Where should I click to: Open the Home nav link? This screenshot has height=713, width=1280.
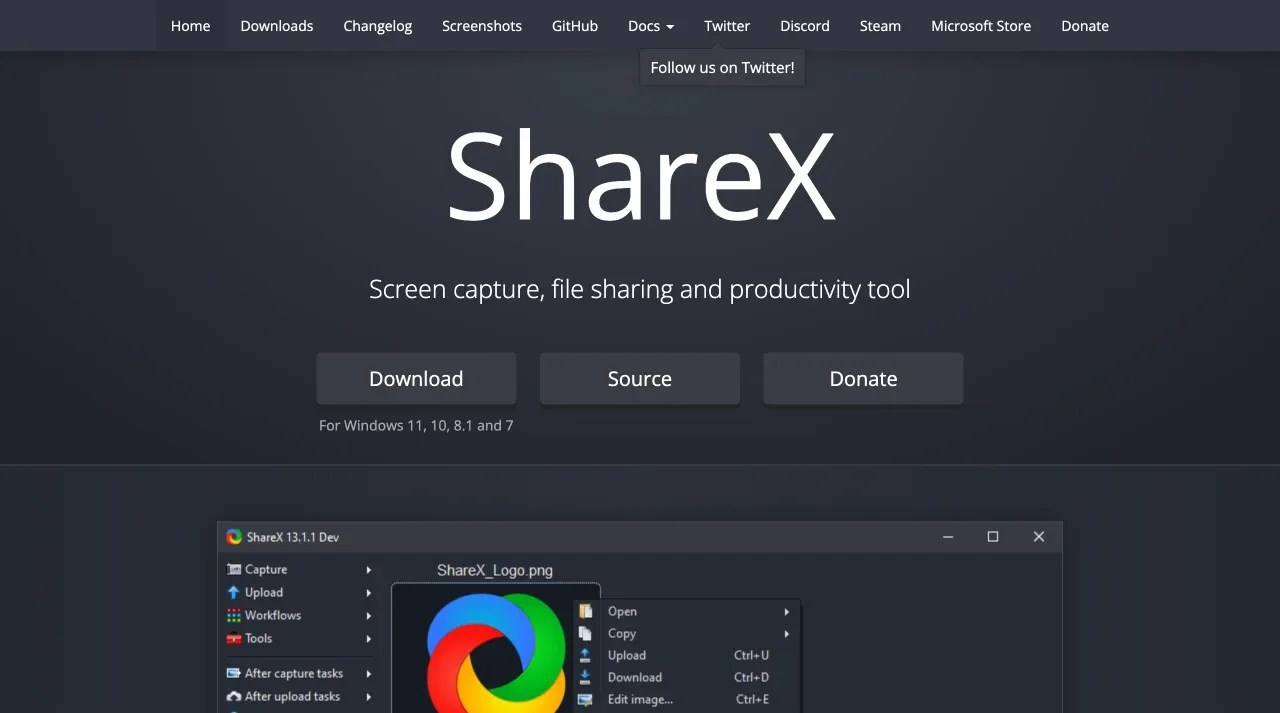point(190,26)
